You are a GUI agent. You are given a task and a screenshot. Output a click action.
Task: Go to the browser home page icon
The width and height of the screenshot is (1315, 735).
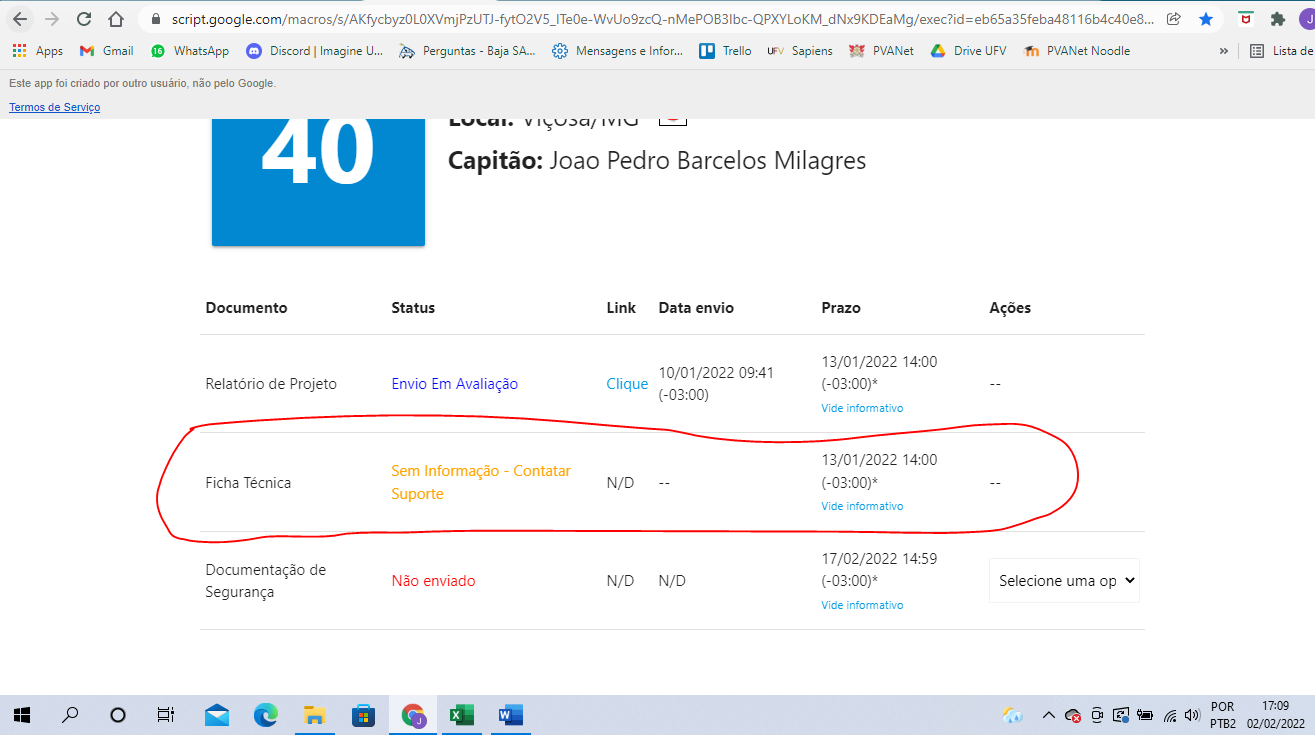tap(116, 19)
